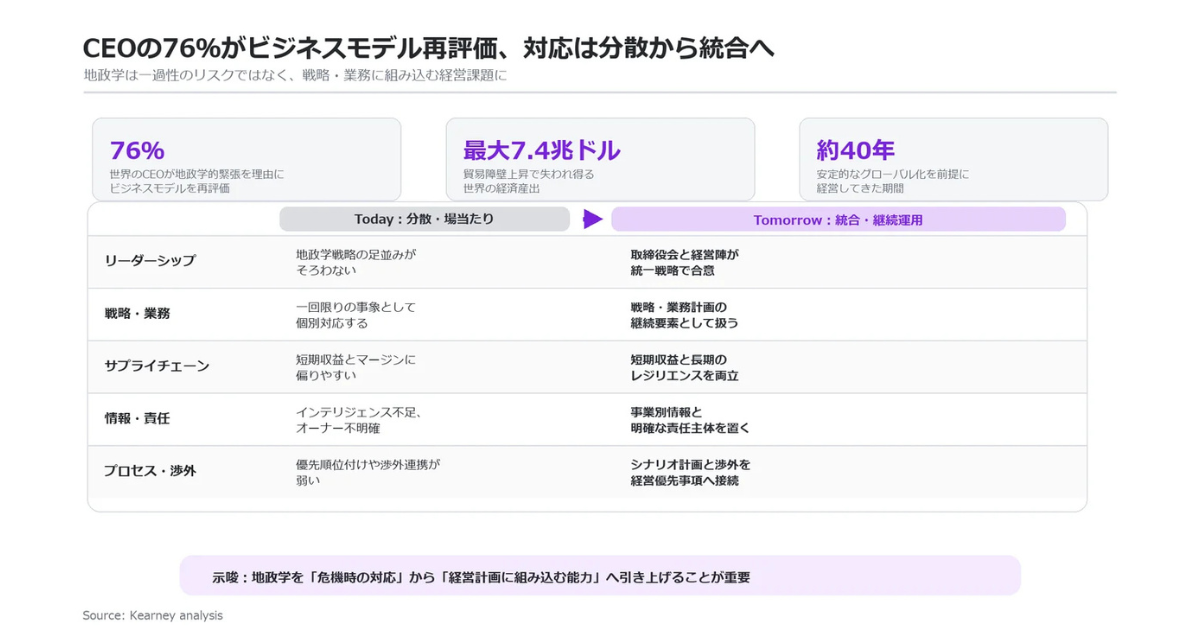The width and height of the screenshot is (1200, 630).
Task: Click the cell '事業別情報と明確な責任主体を置く'
Action: (x=690, y=420)
